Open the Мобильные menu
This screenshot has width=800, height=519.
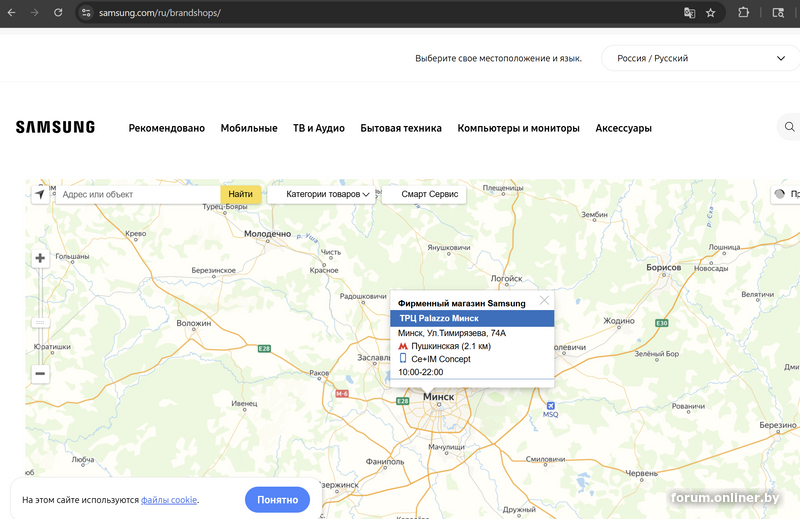249,128
